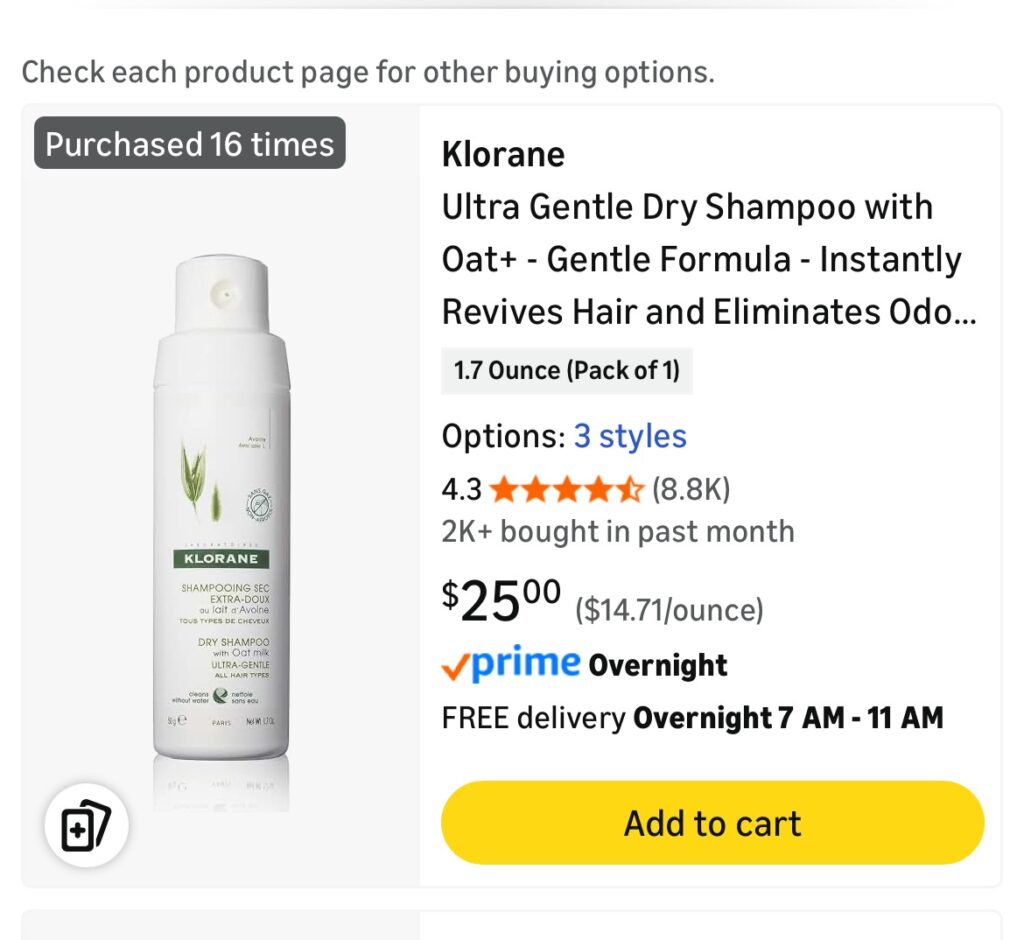
Task: Click the $25.00 price
Action: coord(501,600)
